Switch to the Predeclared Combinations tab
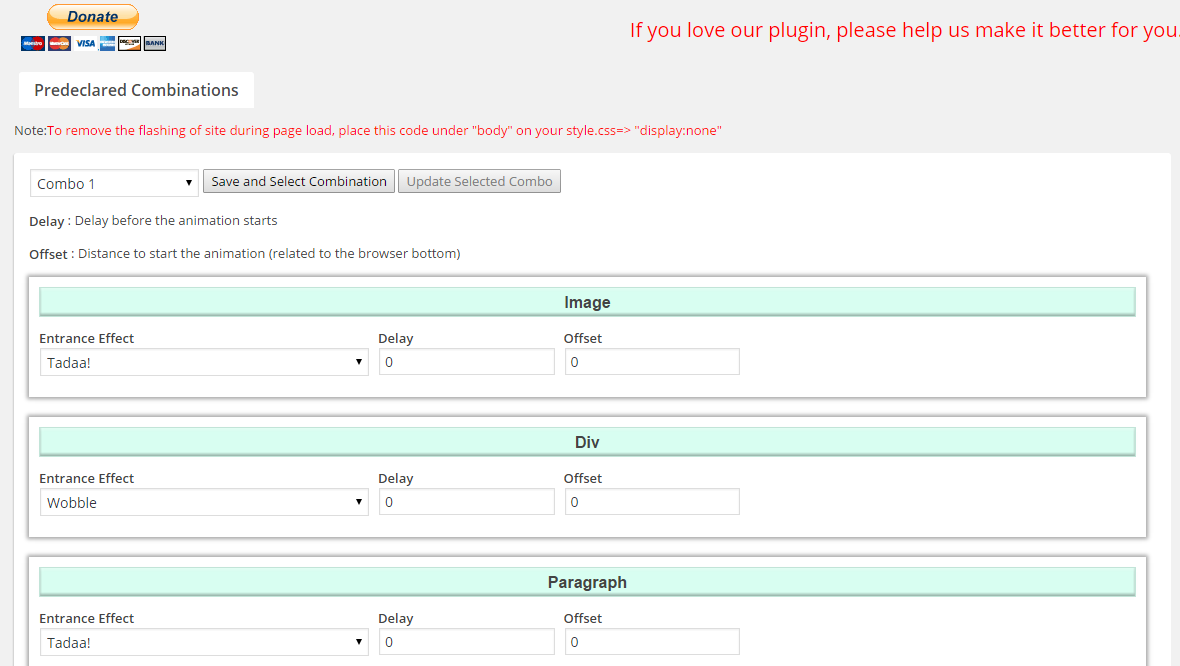 136,90
